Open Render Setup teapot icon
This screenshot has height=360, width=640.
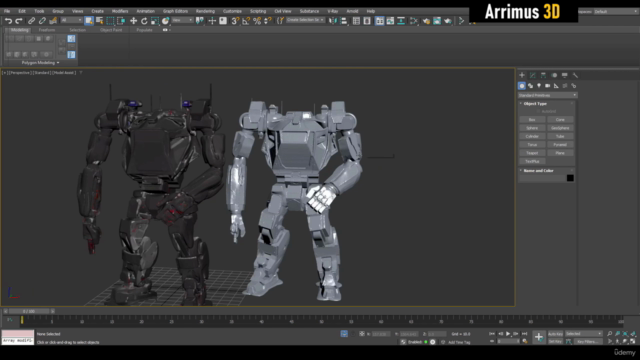[426, 21]
